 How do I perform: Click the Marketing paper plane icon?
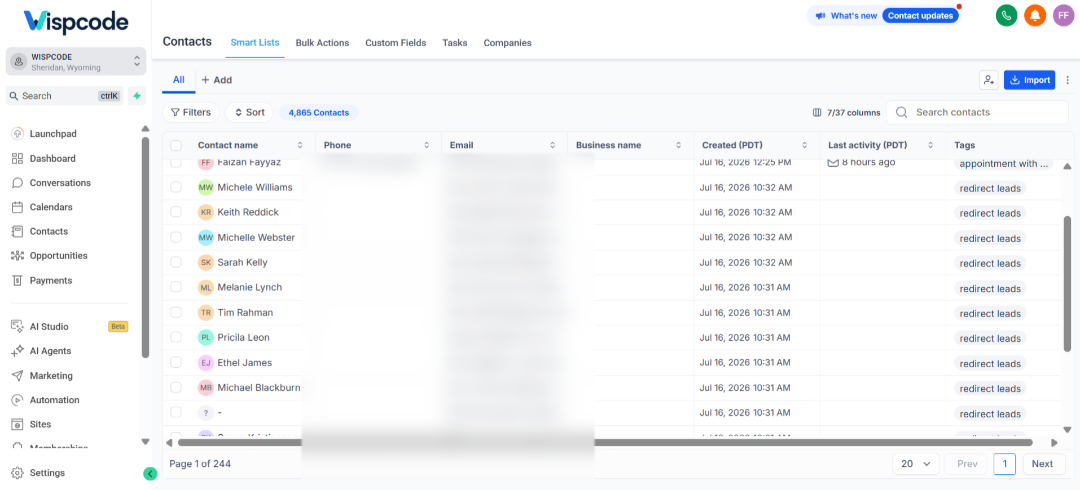[x=18, y=376]
